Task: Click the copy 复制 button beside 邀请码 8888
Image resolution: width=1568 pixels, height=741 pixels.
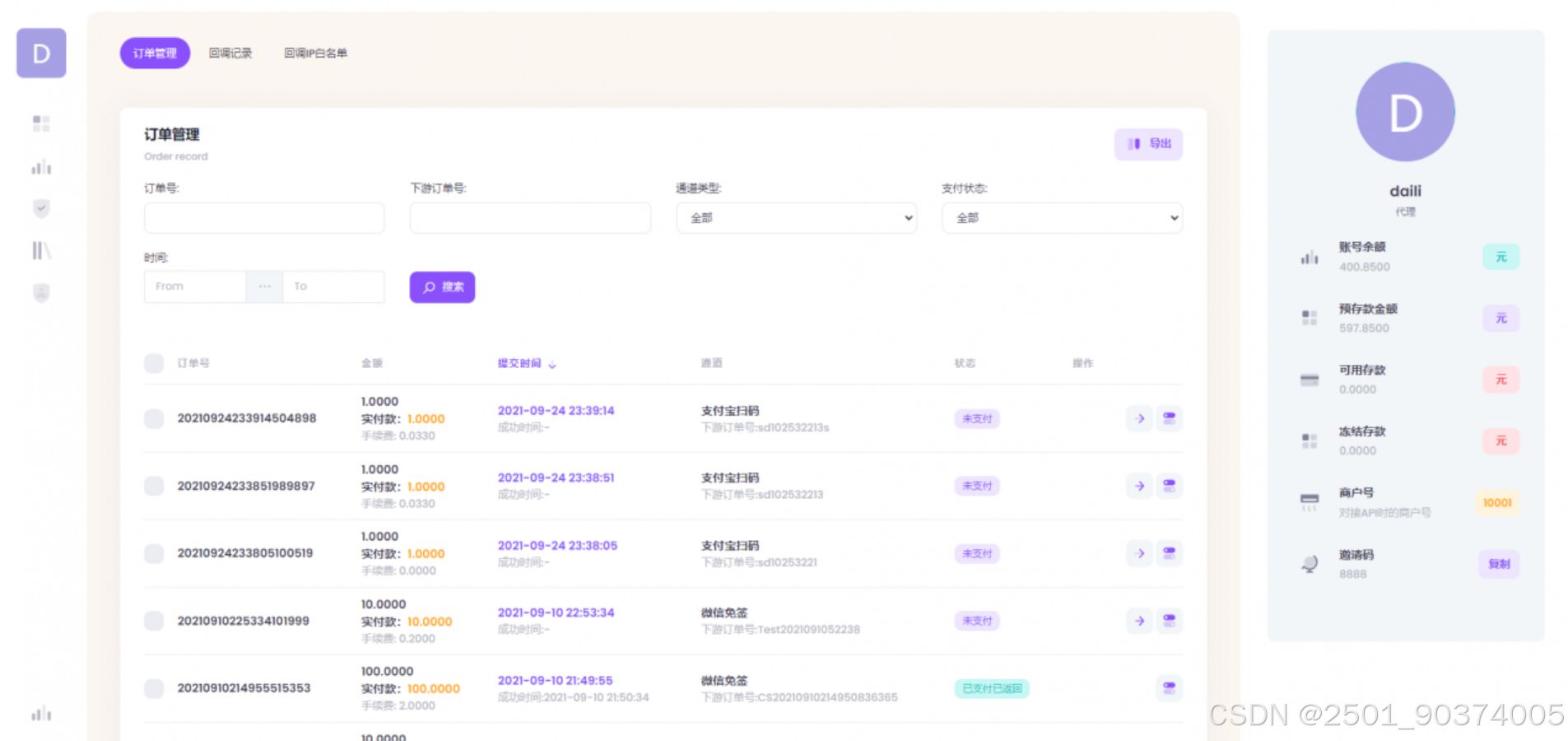Action: coord(1499,564)
